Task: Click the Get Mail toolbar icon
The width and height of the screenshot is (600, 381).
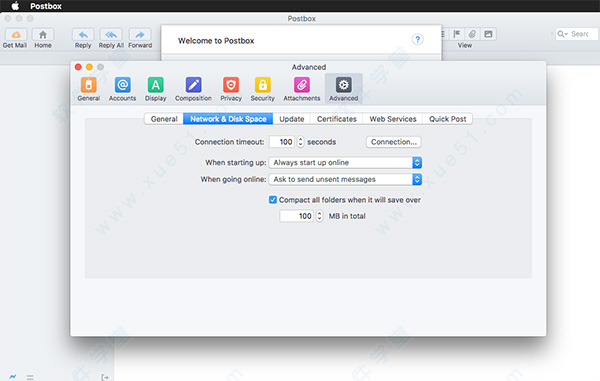Action: click(16, 35)
